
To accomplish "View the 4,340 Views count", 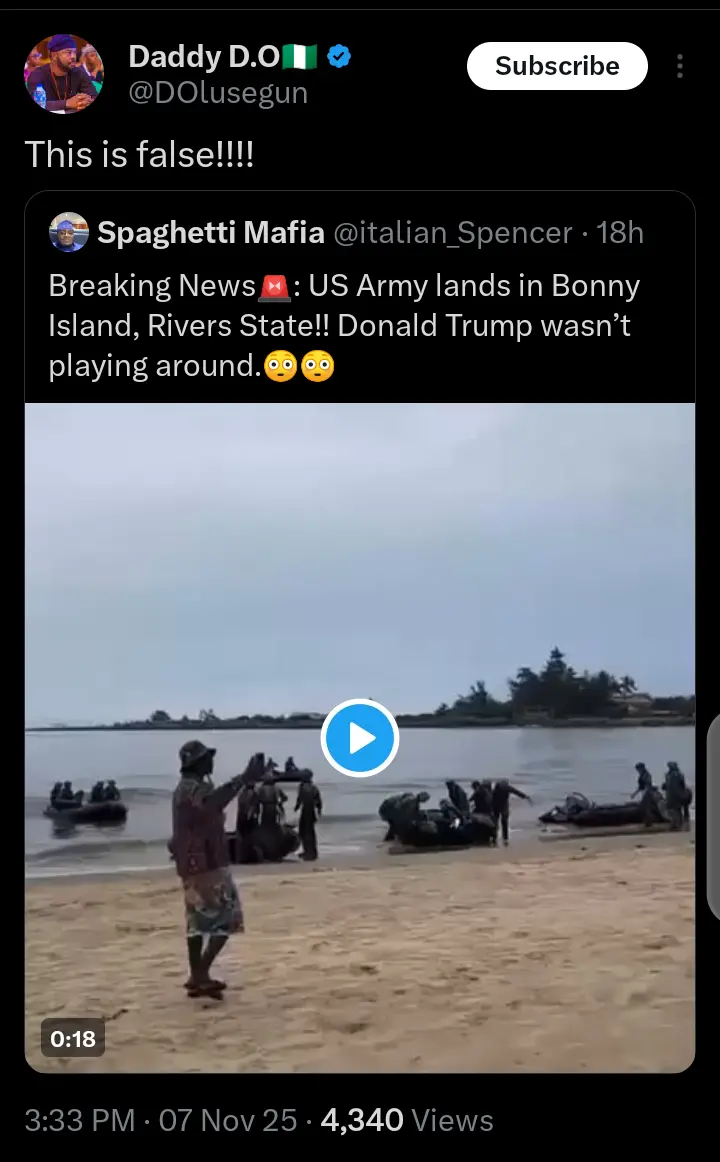I will coord(407,1120).
